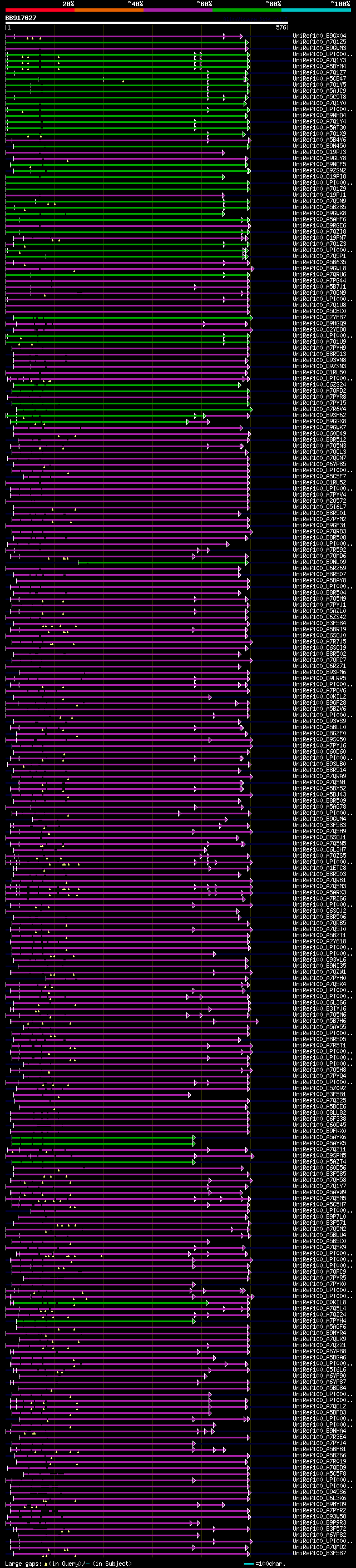Click the 'Large gaps' legend text
Image resolution: width=356 pixels, height=1568 pixels.
(24, 1564)
